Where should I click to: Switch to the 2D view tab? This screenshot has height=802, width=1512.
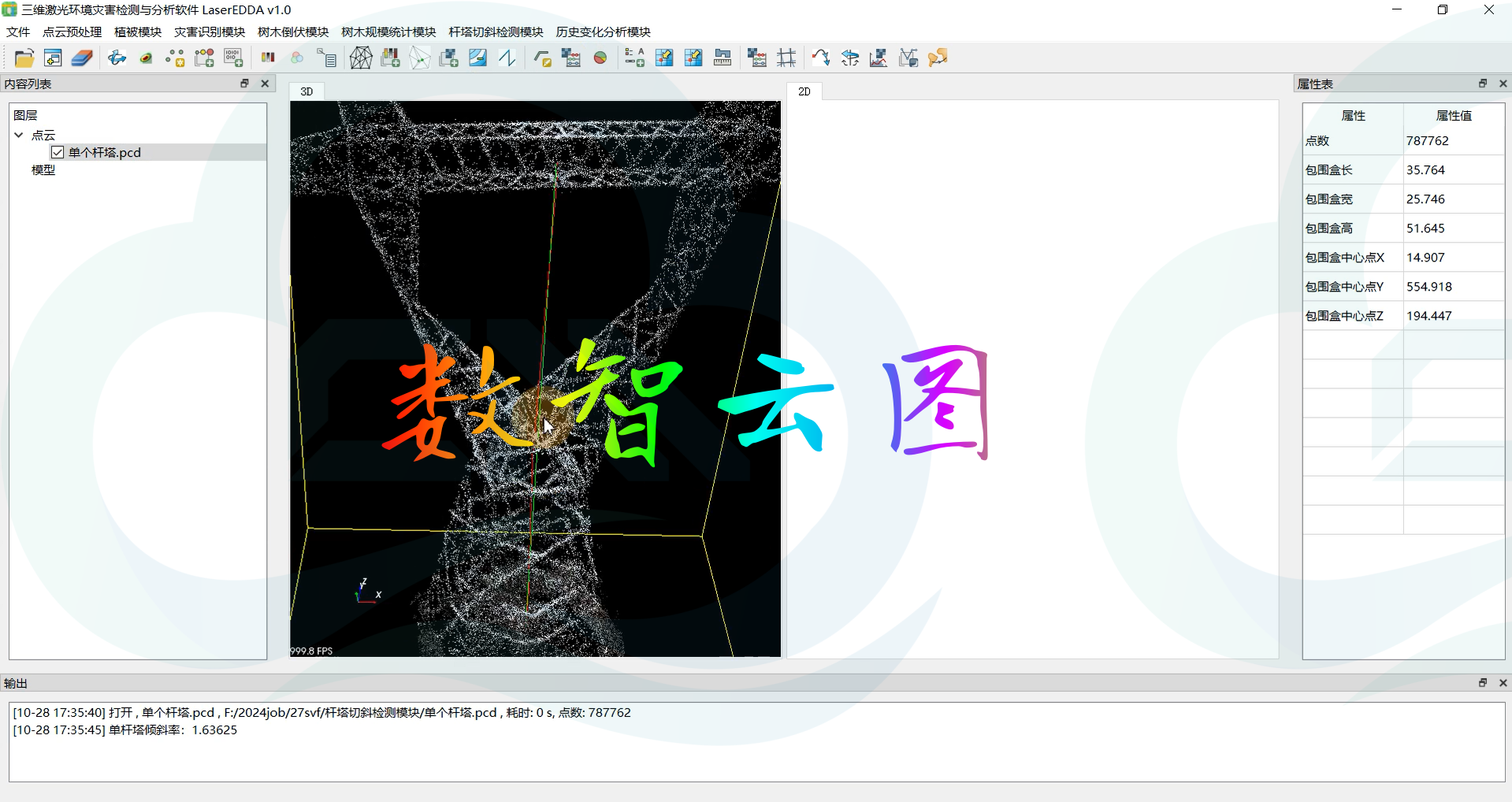click(804, 91)
